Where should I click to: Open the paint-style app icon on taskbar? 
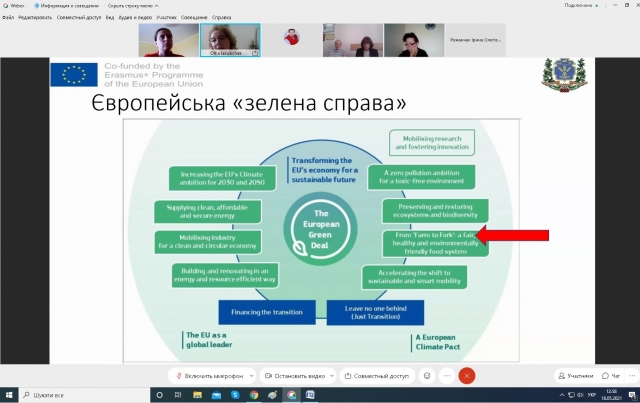pos(273,395)
